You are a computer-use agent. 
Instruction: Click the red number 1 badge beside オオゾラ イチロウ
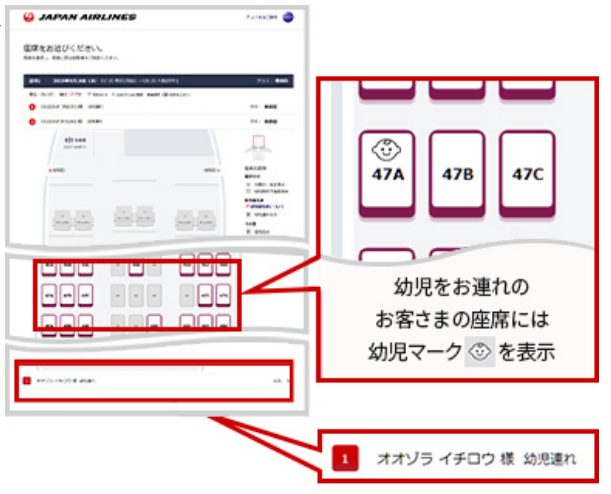tap(345, 460)
